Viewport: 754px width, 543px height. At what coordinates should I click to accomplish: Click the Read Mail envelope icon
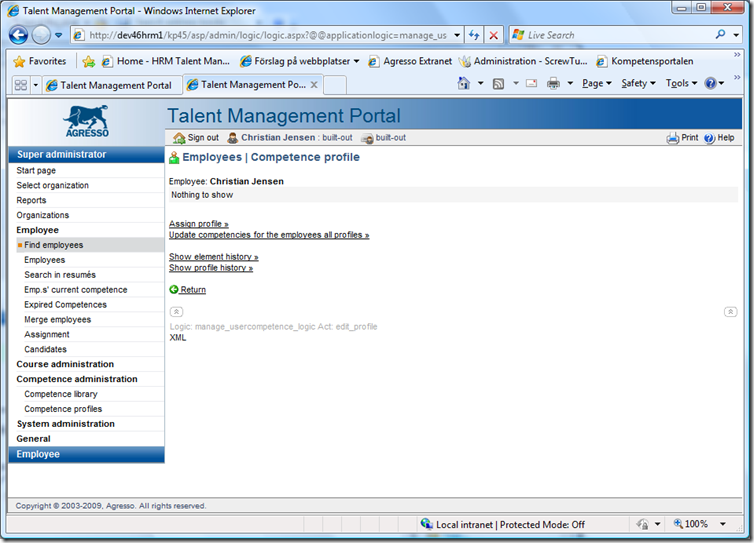[531, 83]
